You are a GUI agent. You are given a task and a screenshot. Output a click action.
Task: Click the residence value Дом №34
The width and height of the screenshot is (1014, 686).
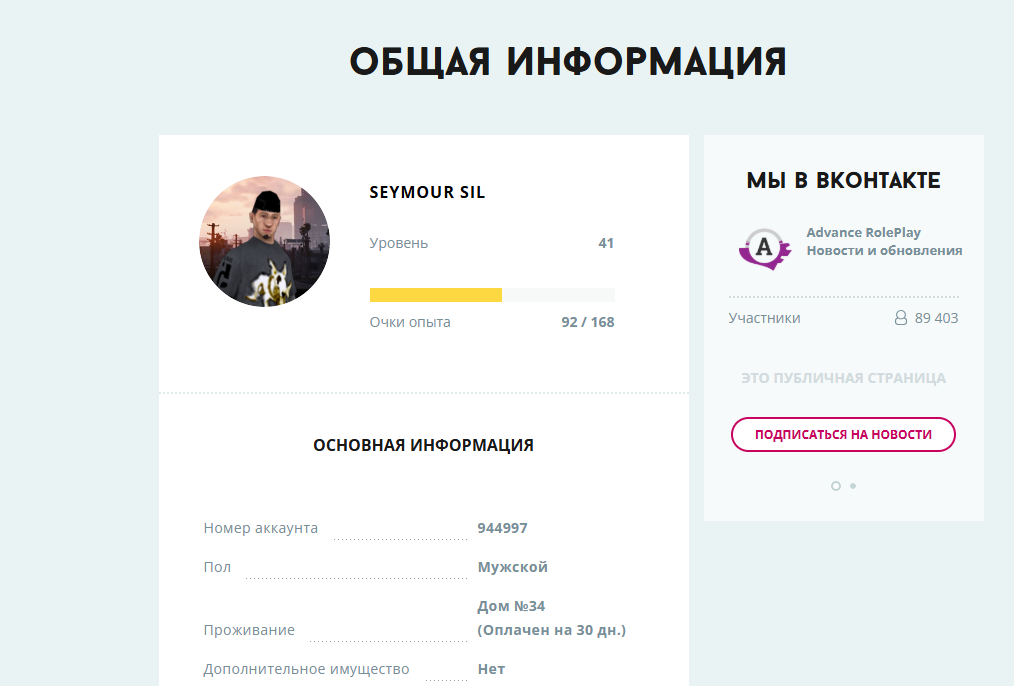(511, 606)
